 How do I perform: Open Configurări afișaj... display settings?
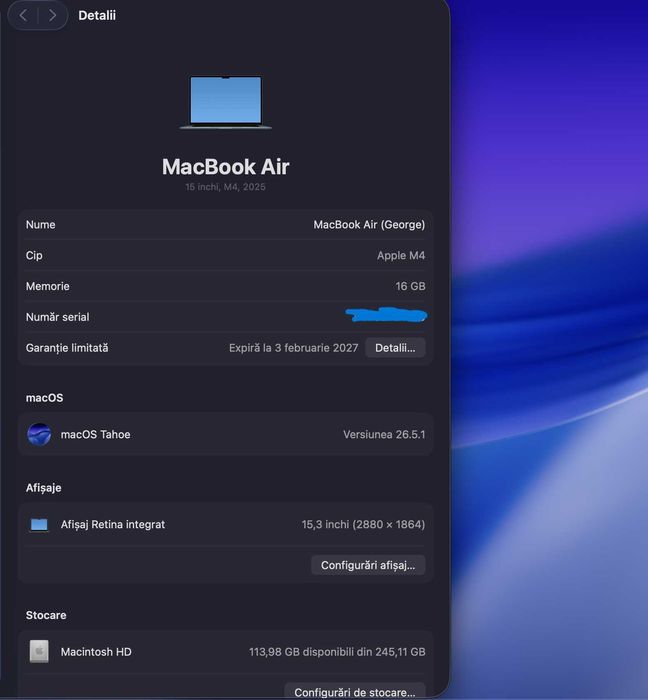pyautogui.click(x=368, y=565)
